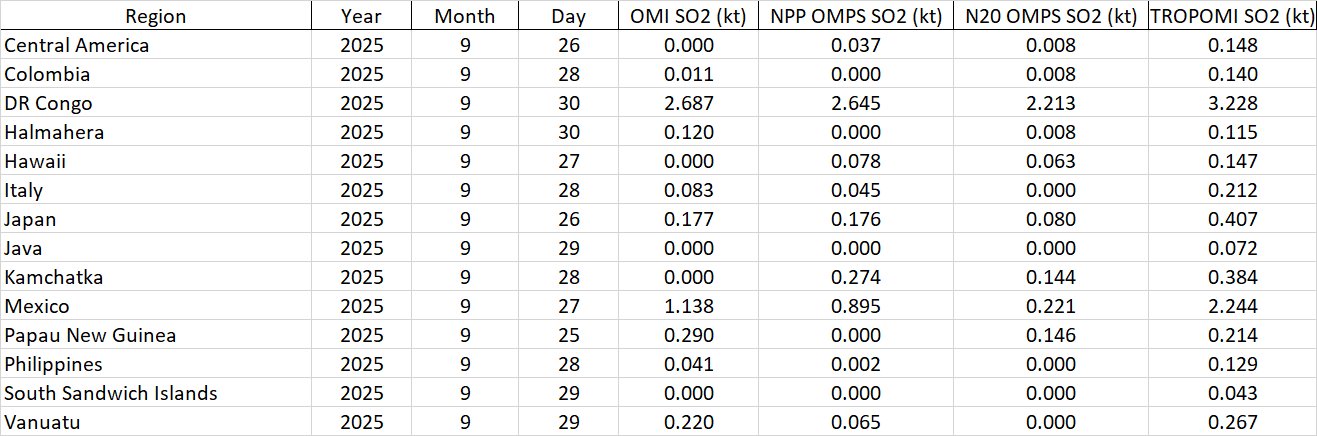Click the Day cell for Papau New Guinea
This screenshot has height=436, width=1317.
(568, 335)
